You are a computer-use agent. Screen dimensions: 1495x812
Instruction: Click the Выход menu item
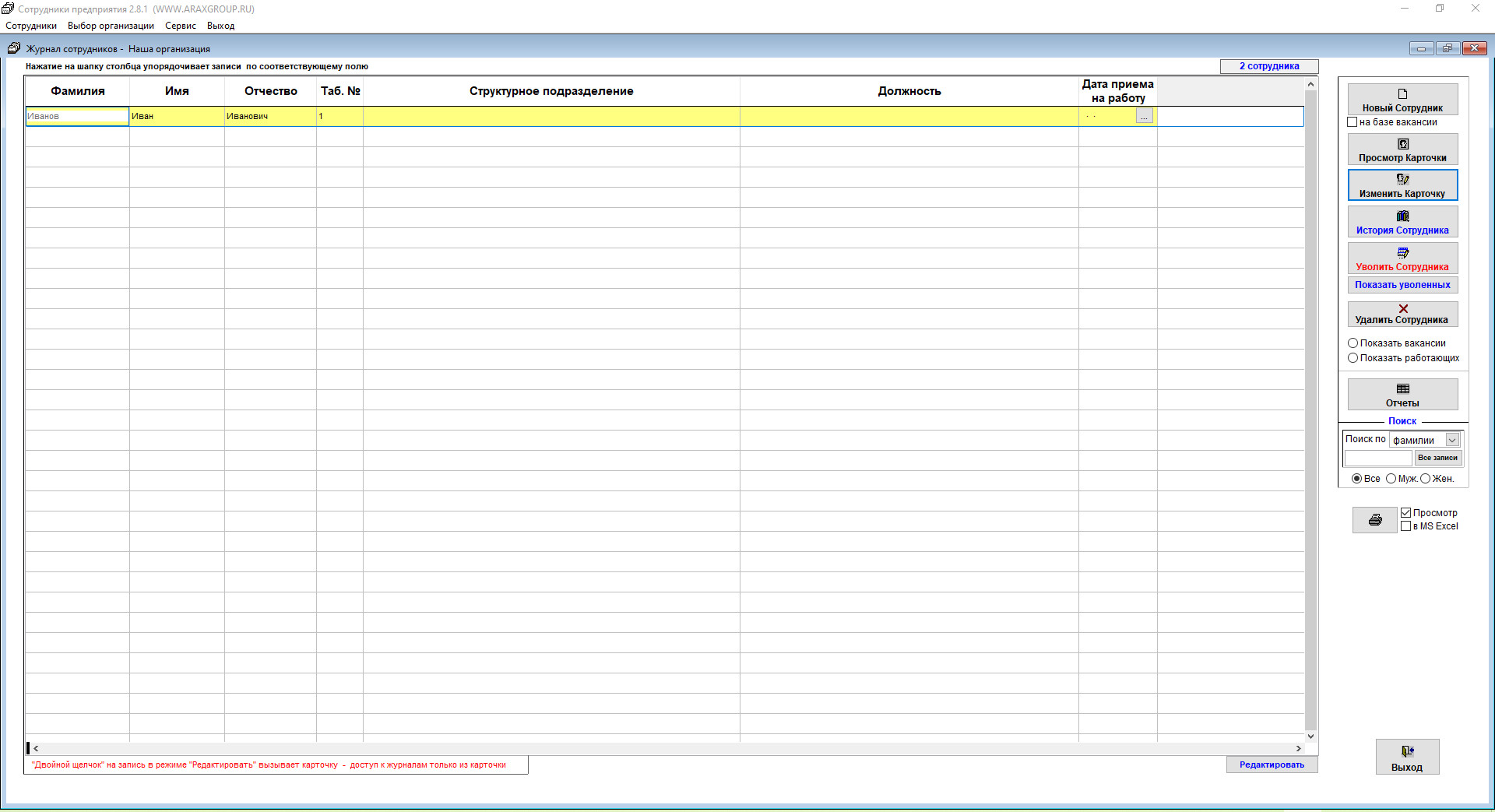click(221, 26)
